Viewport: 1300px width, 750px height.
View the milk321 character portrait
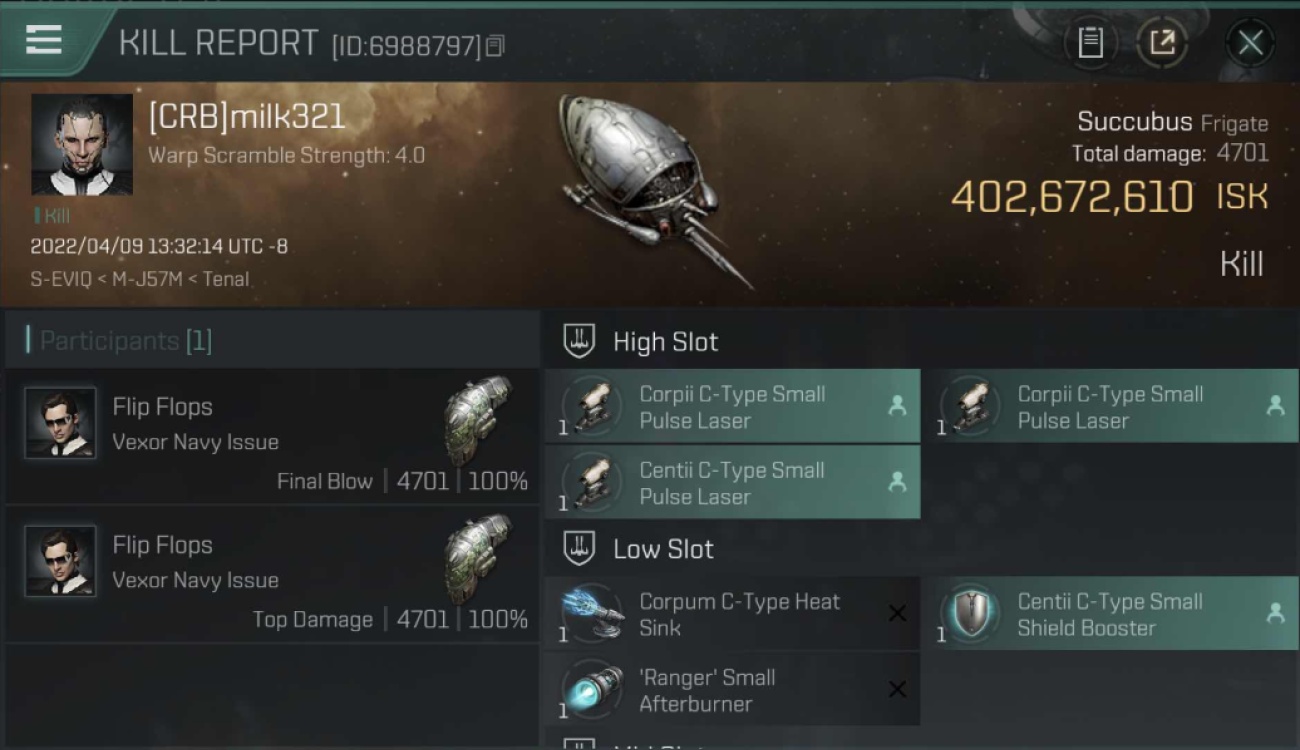[82, 144]
